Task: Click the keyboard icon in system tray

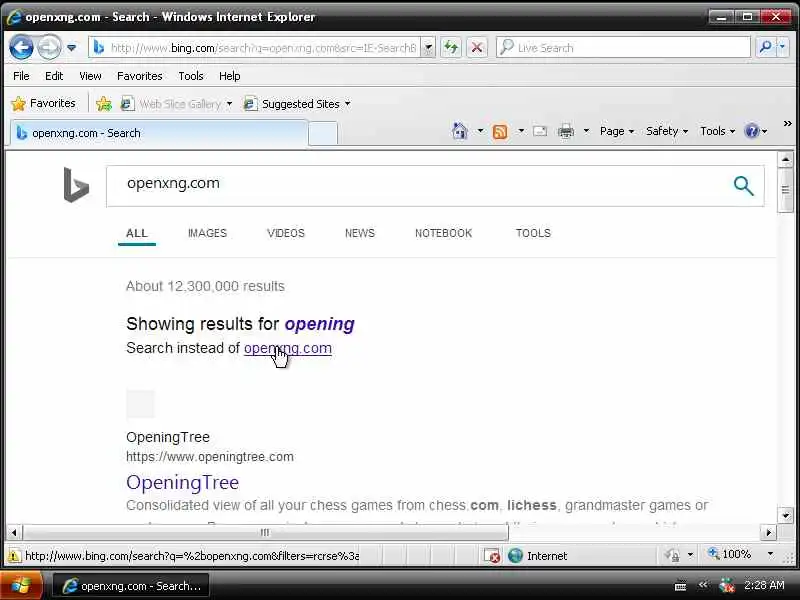Action: [x=680, y=586]
